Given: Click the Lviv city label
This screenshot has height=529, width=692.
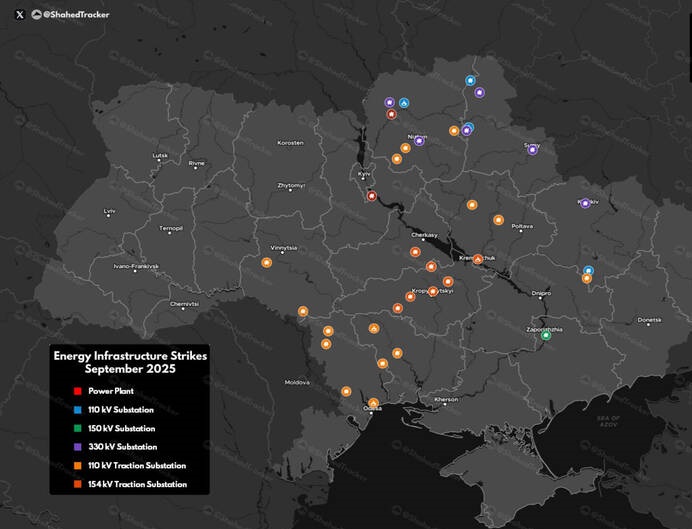Looking at the screenshot, I should point(110,212).
